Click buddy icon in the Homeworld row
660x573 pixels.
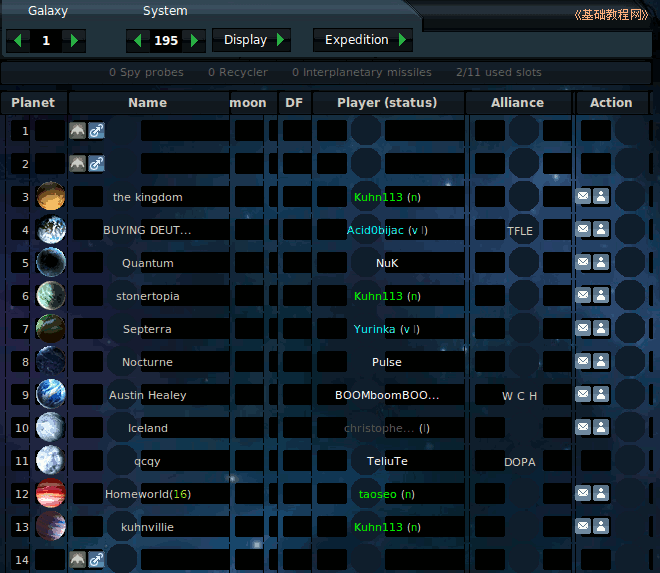[601, 494]
